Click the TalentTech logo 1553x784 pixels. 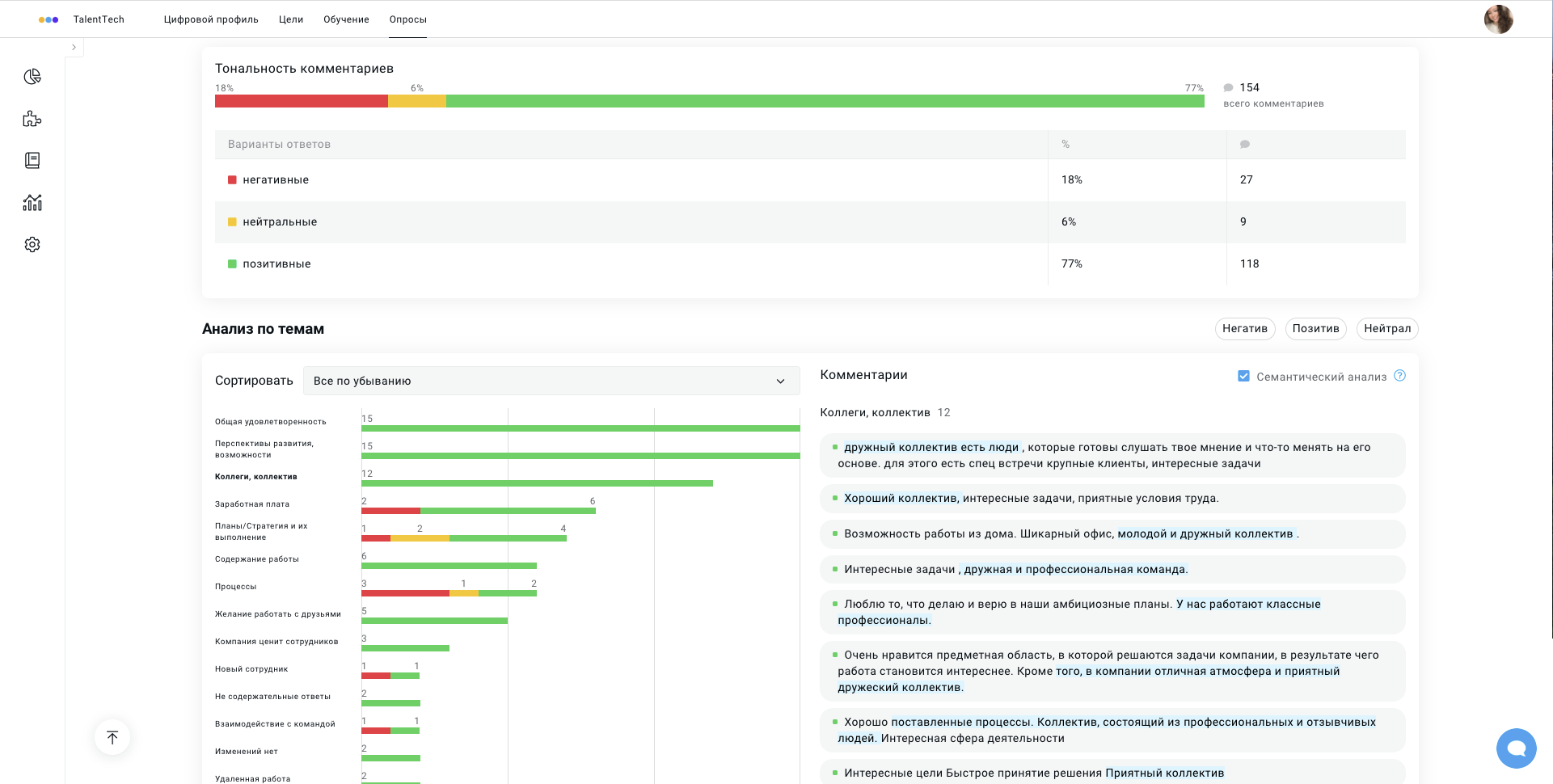[x=82, y=19]
